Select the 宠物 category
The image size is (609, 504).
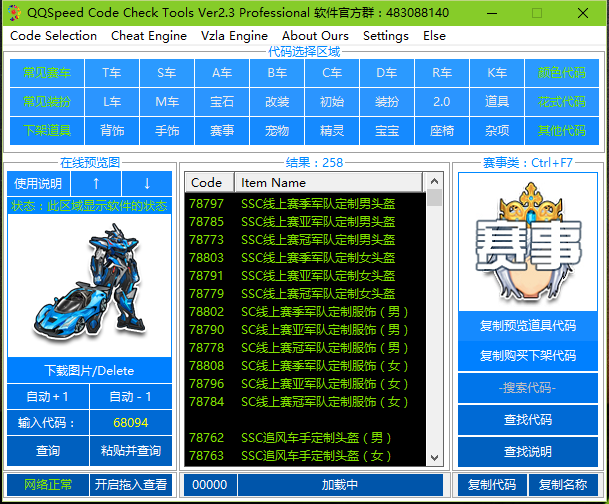277,131
